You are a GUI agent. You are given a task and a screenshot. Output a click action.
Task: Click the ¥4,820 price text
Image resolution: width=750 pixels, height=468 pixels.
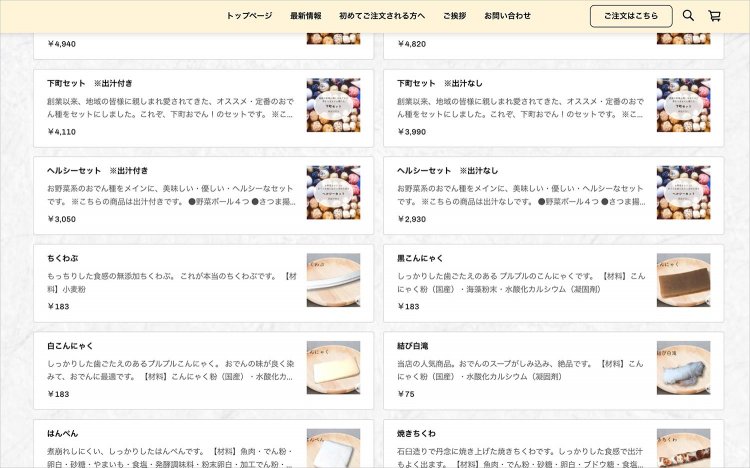[x=412, y=44]
